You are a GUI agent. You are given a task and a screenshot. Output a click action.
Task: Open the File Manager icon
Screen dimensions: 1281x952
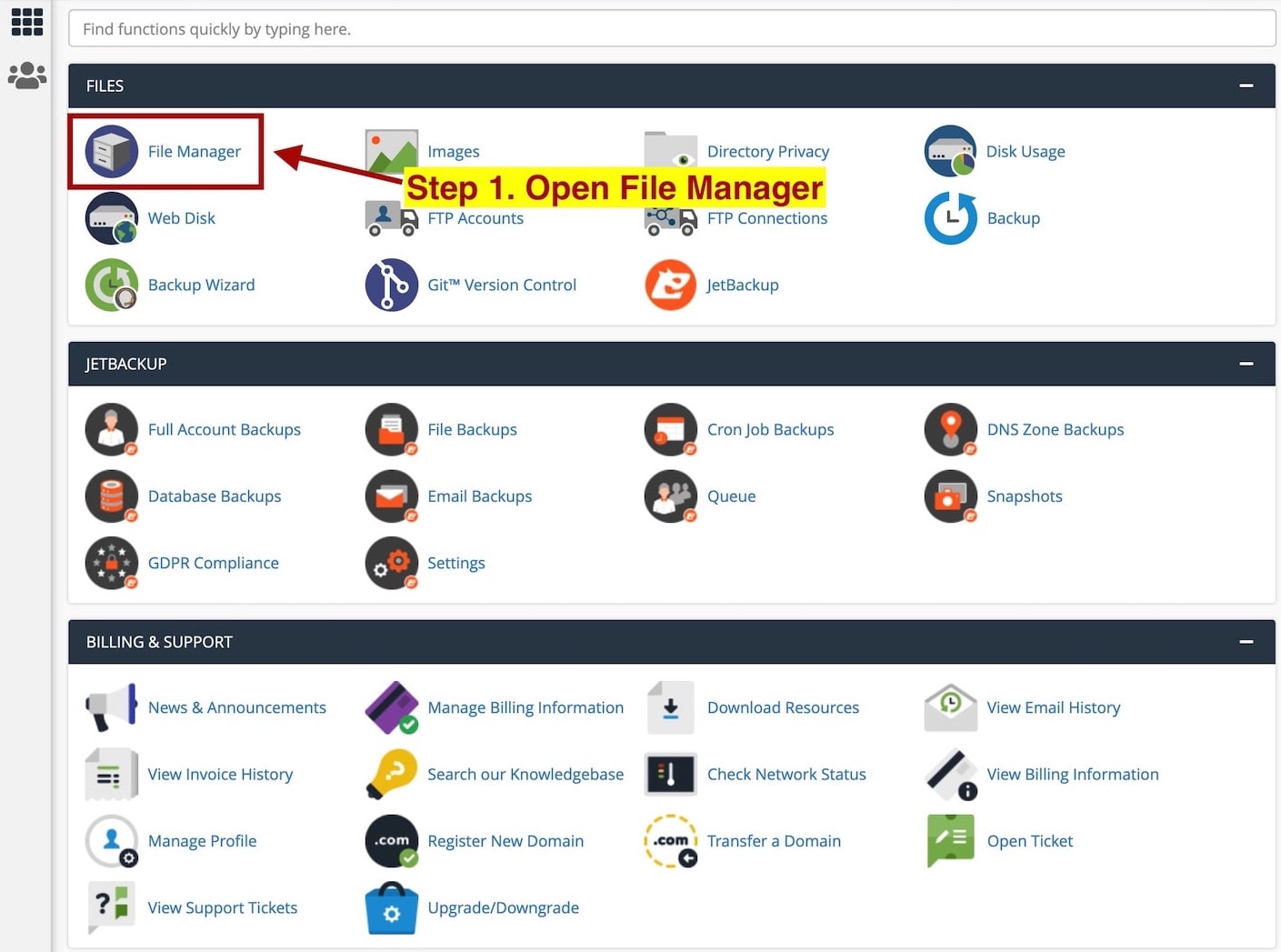(112, 152)
